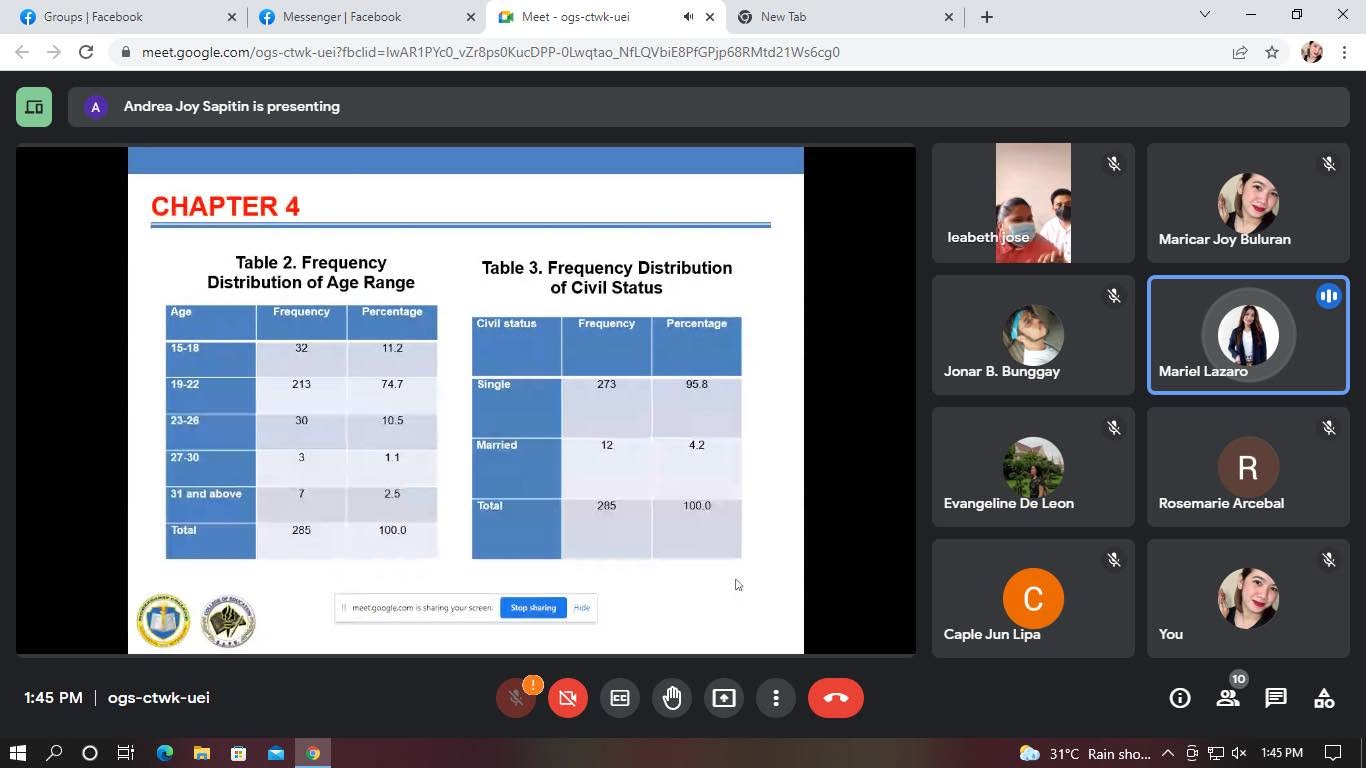The width and height of the screenshot is (1366, 768).
Task: Turn on the camera in Meet
Action: (x=568, y=698)
